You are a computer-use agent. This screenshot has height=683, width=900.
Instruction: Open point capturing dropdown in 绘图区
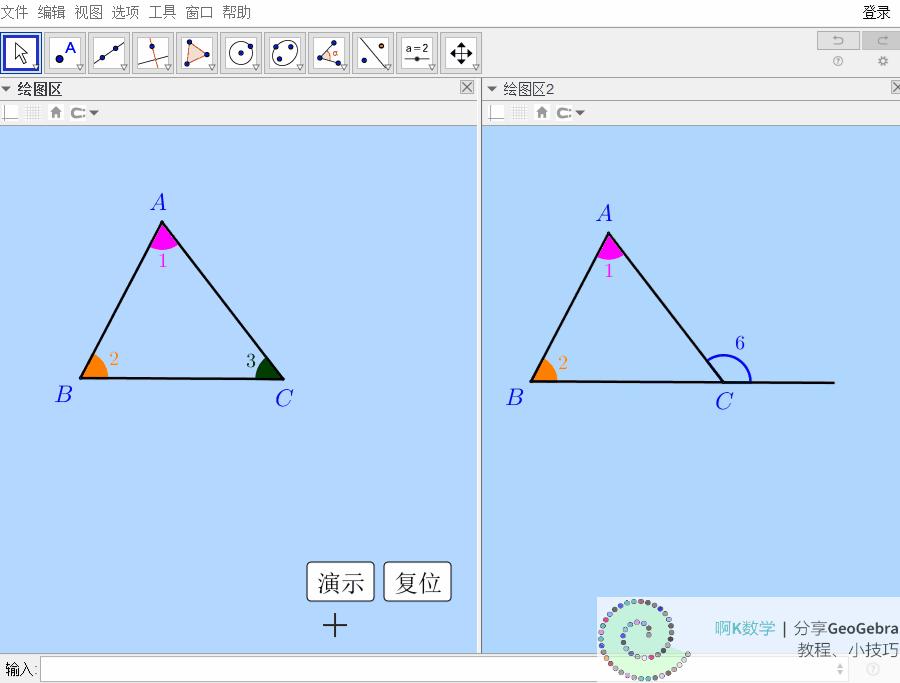coord(84,113)
